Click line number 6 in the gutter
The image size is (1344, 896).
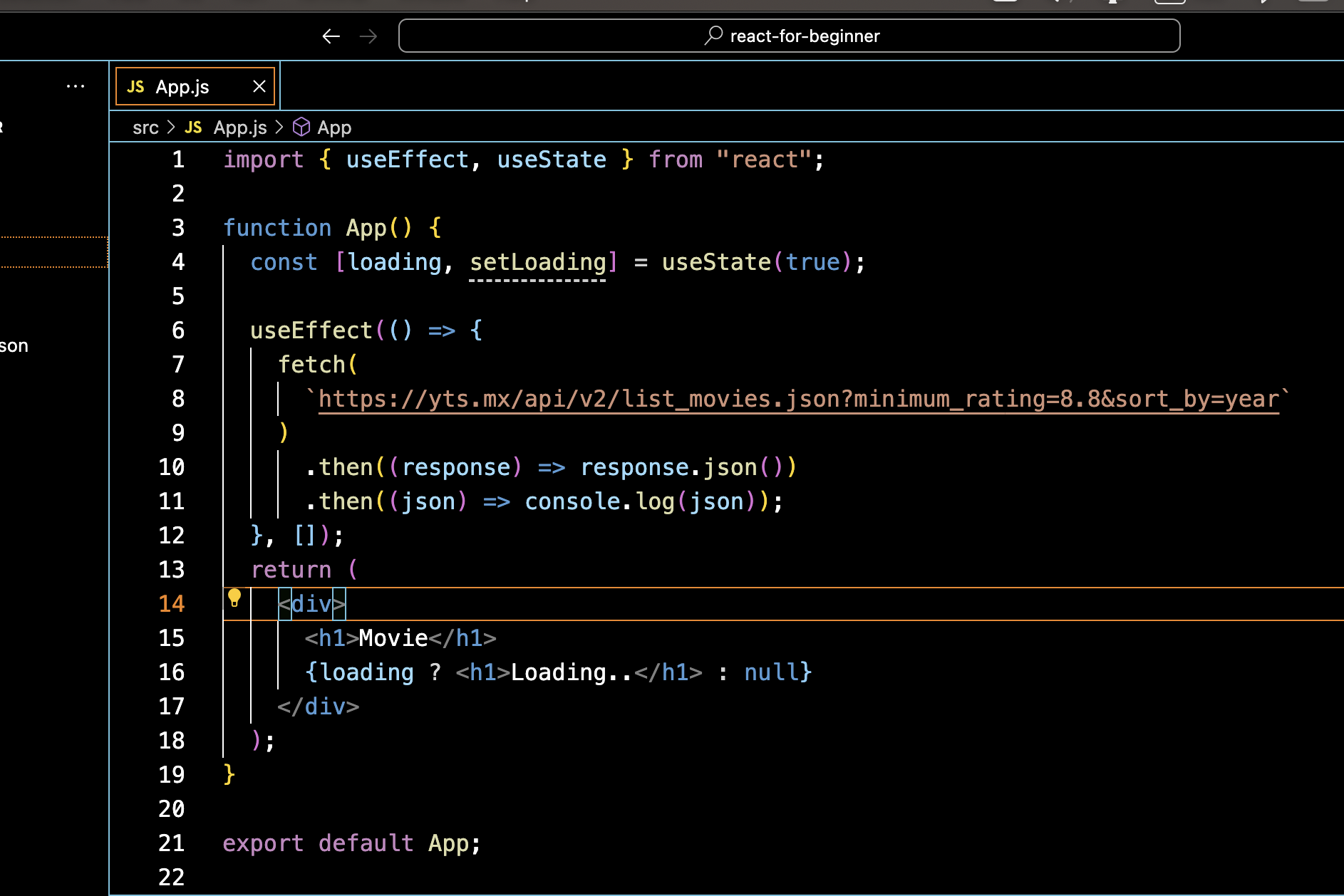(x=178, y=330)
